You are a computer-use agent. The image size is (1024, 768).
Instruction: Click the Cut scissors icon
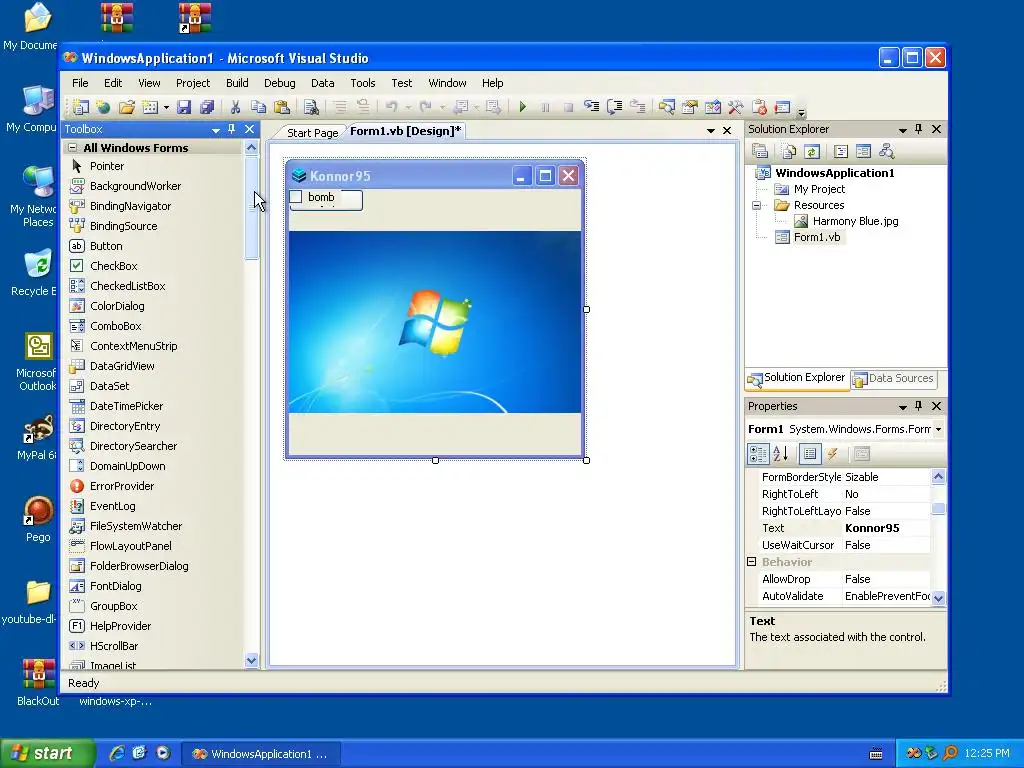click(235, 106)
